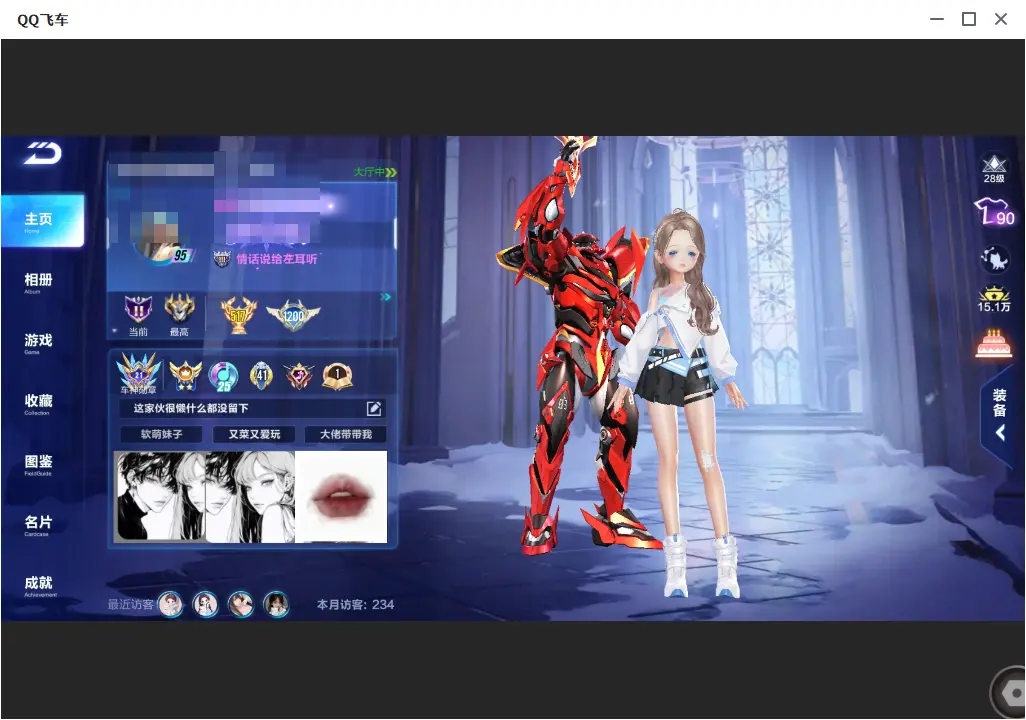Click the first recent visitor avatar
Image resolution: width=1026 pixels, height=720 pixels.
(171, 604)
